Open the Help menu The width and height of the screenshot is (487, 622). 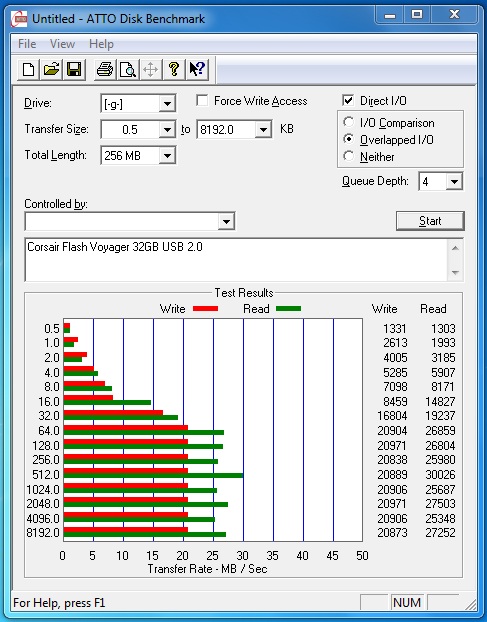tap(101, 44)
